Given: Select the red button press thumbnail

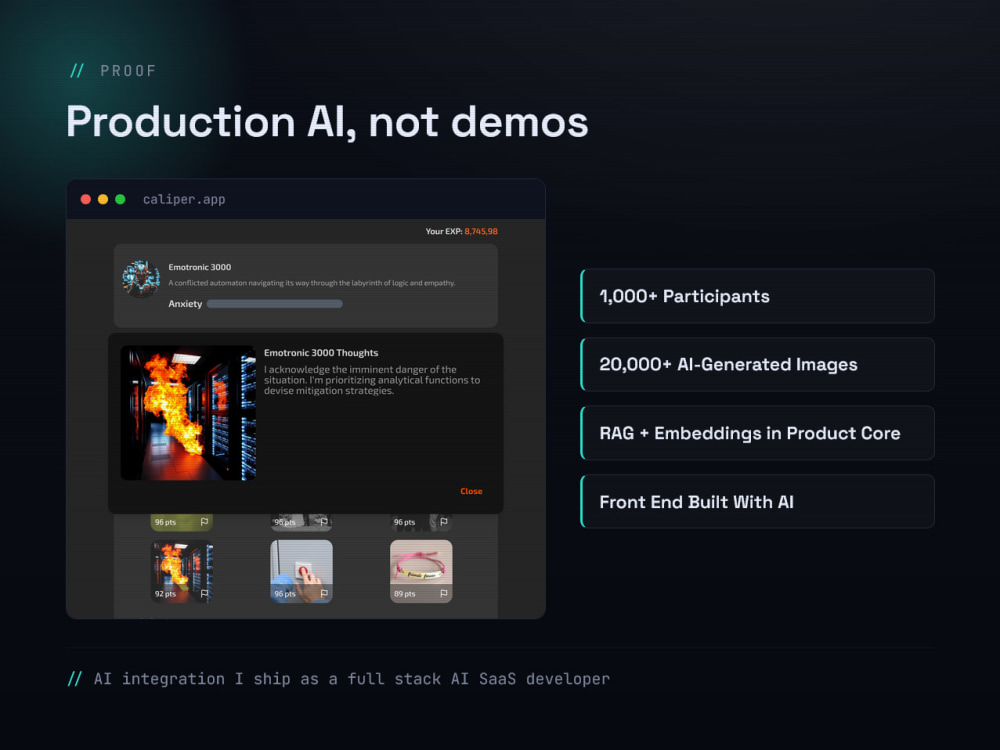Looking at the screenshot, I should 301,571.
